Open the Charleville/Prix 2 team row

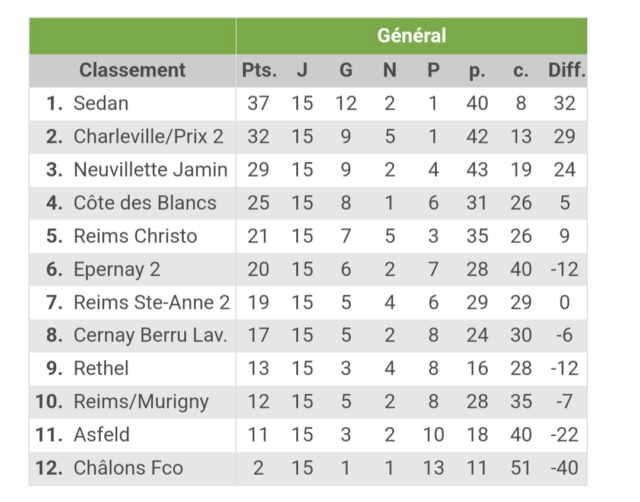coord(308,137)
